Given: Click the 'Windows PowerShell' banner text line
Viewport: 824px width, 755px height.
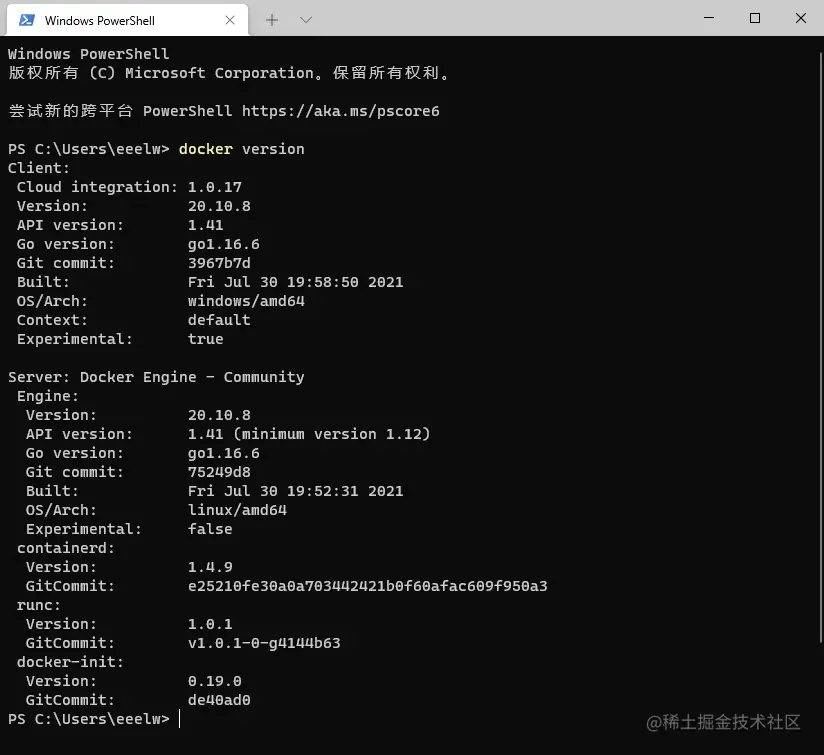Looking at the screenshot, I should click(88, 54).
